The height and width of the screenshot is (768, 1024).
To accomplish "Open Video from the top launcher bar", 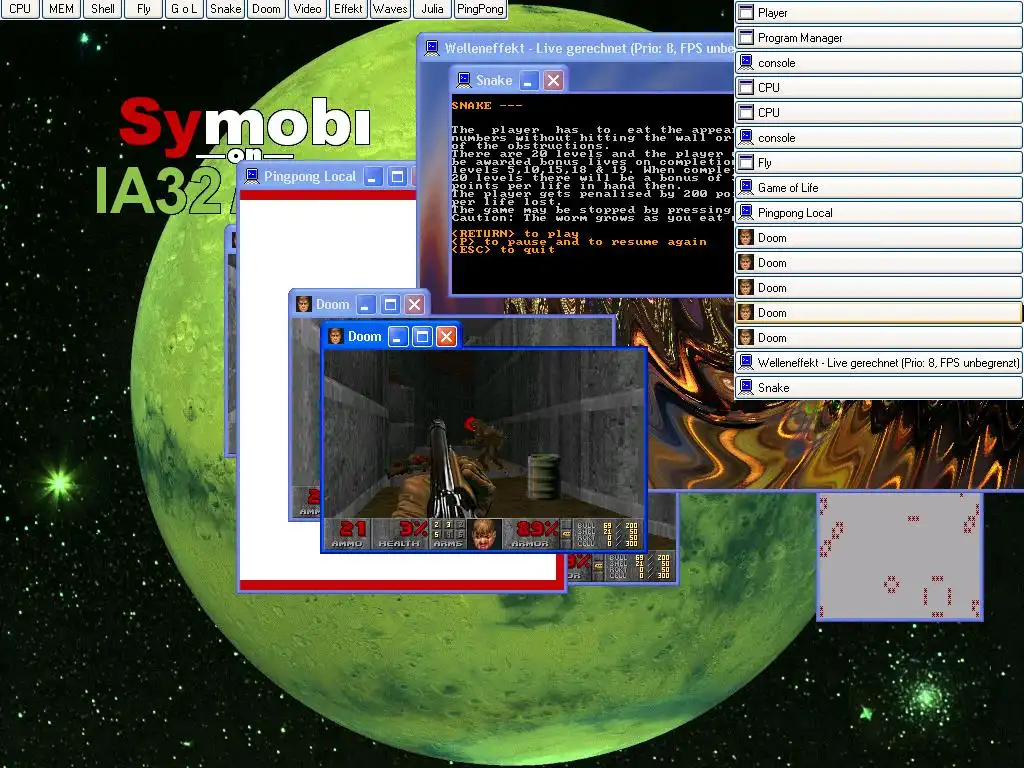I will coord(307,9).
